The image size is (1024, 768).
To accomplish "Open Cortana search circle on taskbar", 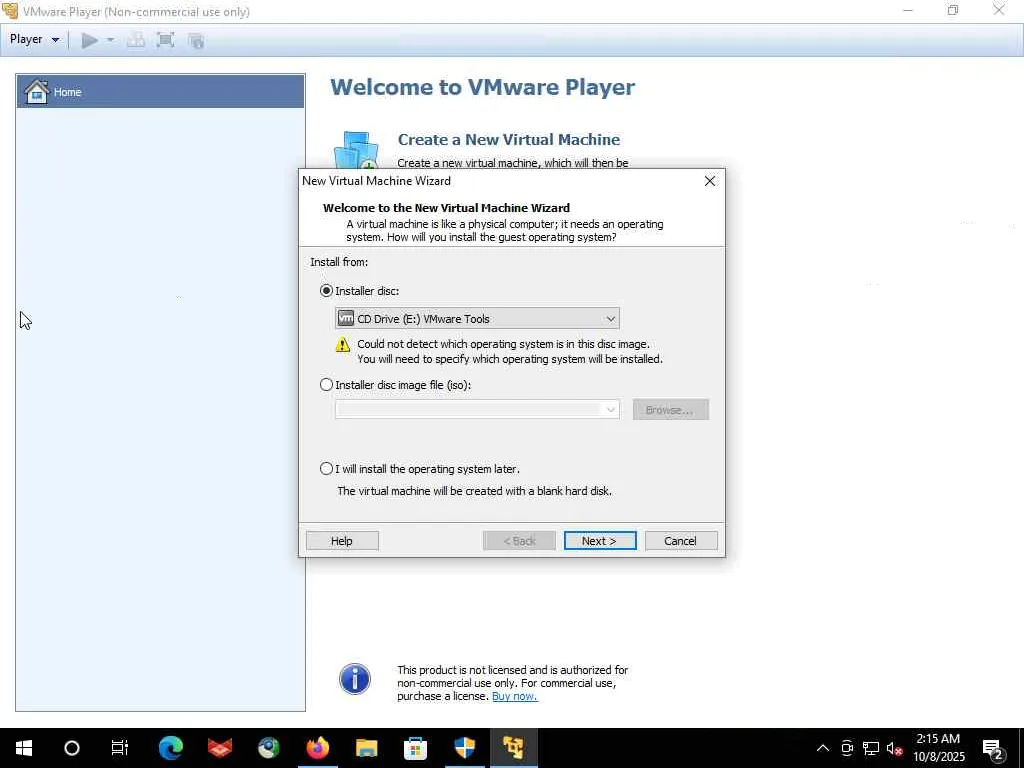I will tap(71, 748).
